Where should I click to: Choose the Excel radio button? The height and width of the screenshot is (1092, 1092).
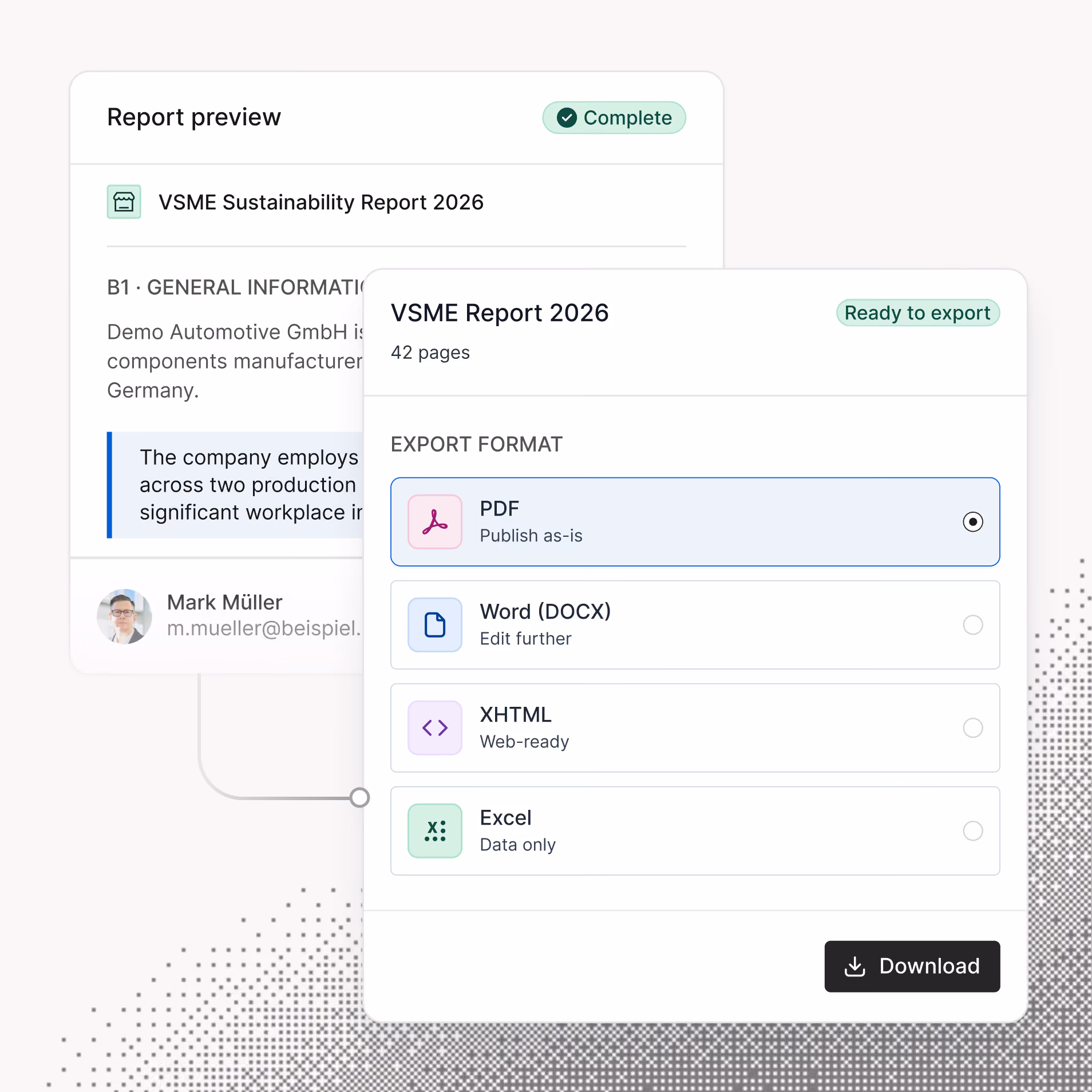click(973, 831)
